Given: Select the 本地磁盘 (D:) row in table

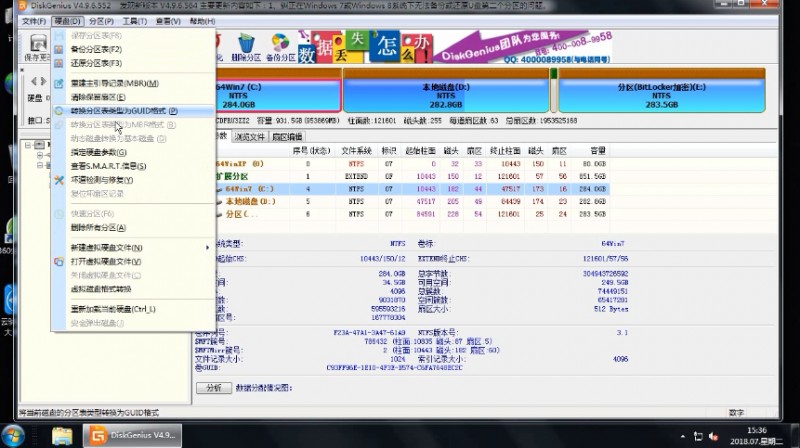Looking at the screenshot, I should pos(411,202).
